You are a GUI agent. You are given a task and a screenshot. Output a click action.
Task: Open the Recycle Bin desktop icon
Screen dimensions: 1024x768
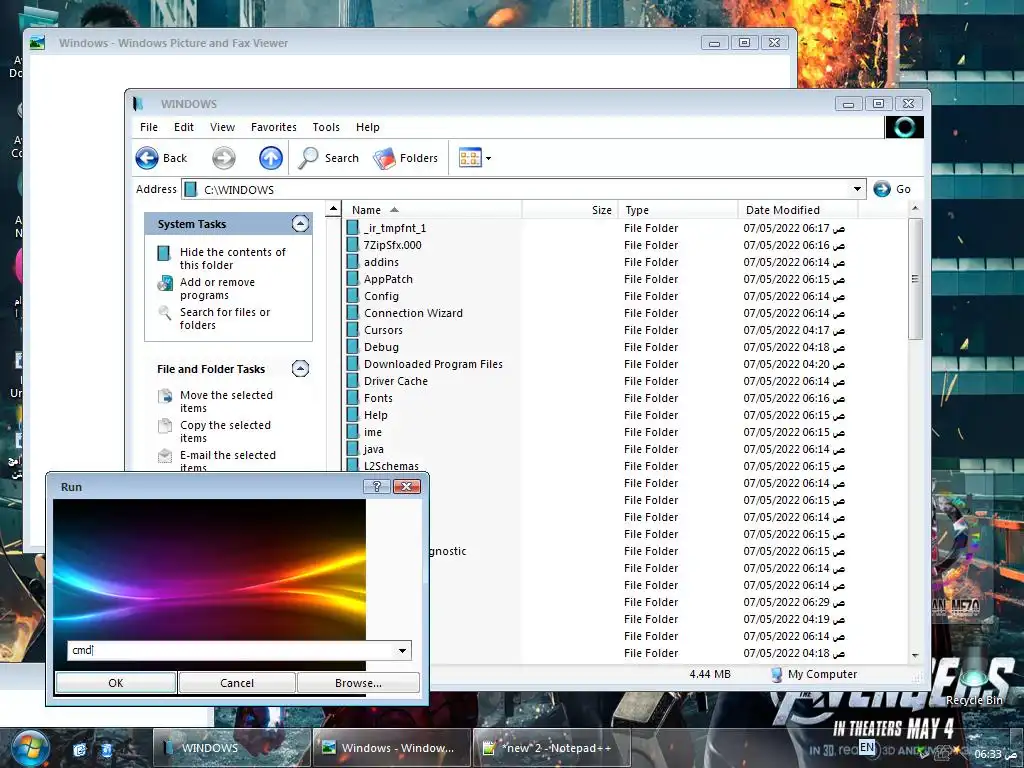coord(974,679)
